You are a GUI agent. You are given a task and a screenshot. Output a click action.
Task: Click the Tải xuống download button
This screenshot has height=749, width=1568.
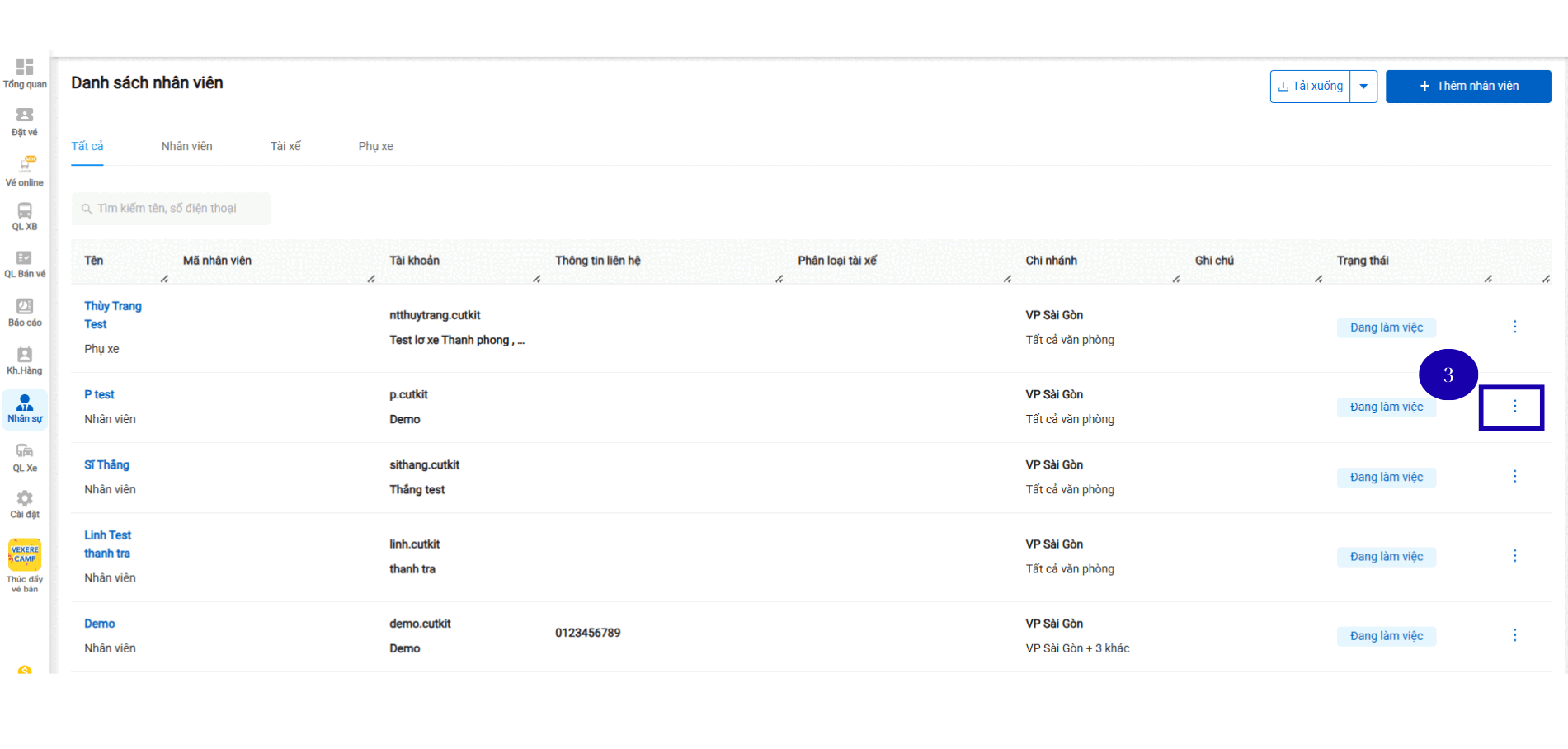1310,87
